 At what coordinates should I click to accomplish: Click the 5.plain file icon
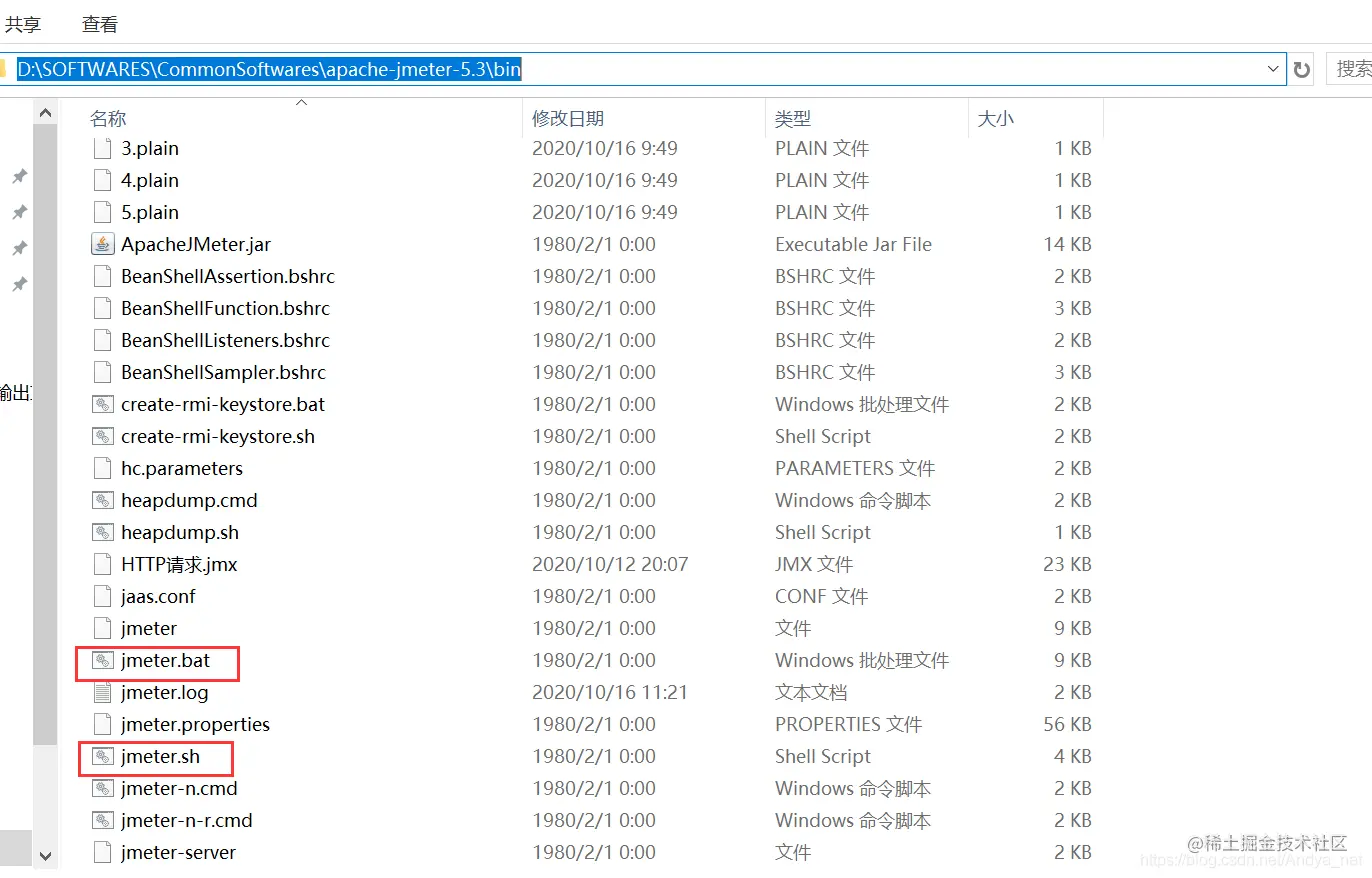101,212
